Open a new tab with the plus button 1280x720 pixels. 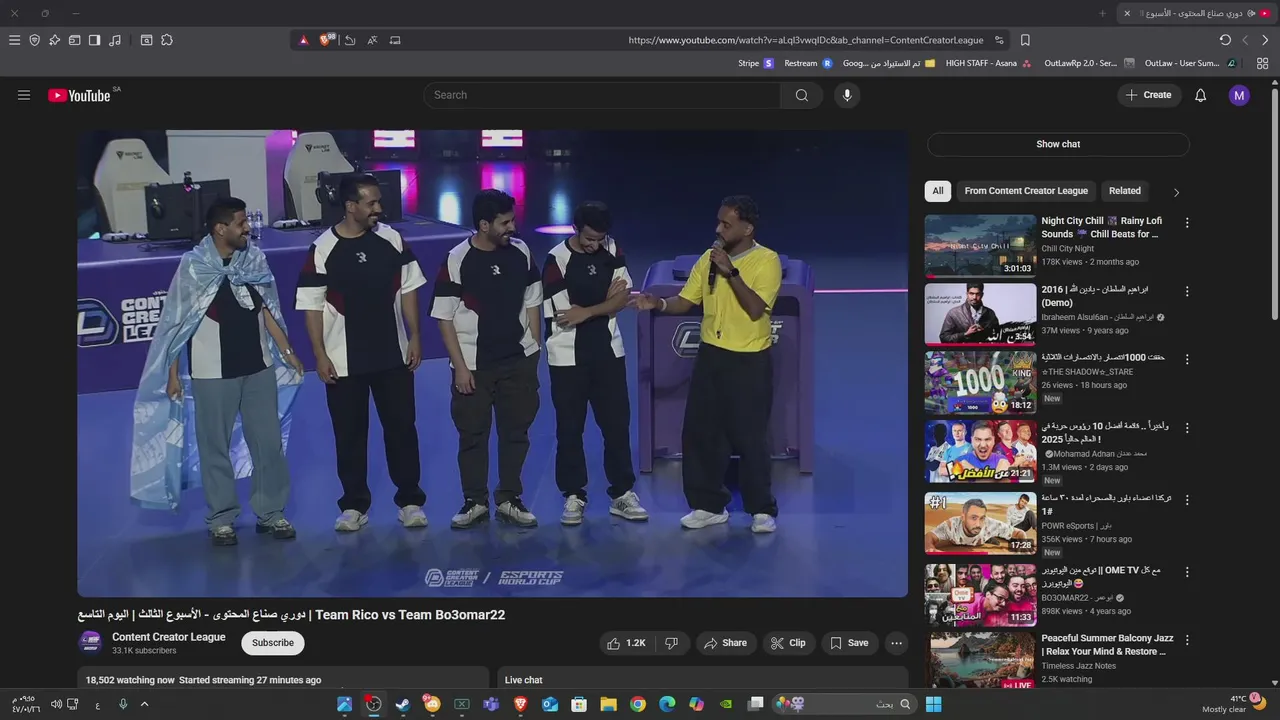(1102, 13)
